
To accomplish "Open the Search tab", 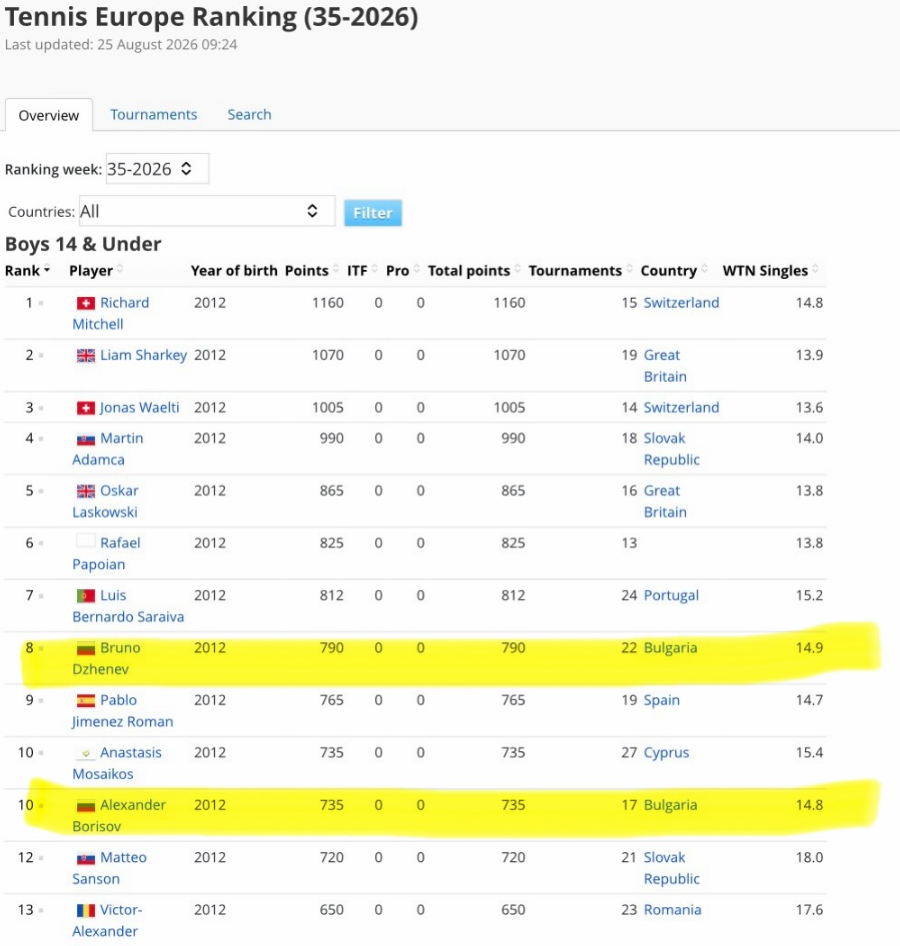I will point(249,115).
